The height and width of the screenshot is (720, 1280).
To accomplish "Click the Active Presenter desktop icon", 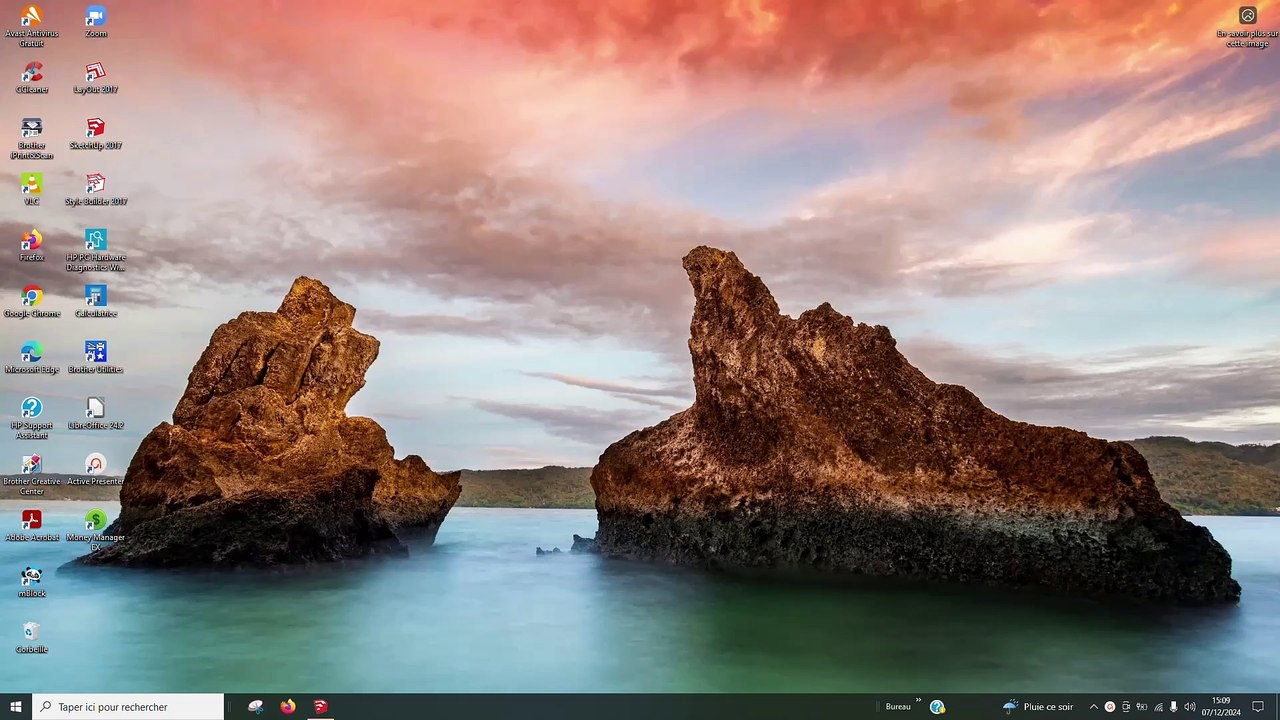I will (x=95, y=465).
